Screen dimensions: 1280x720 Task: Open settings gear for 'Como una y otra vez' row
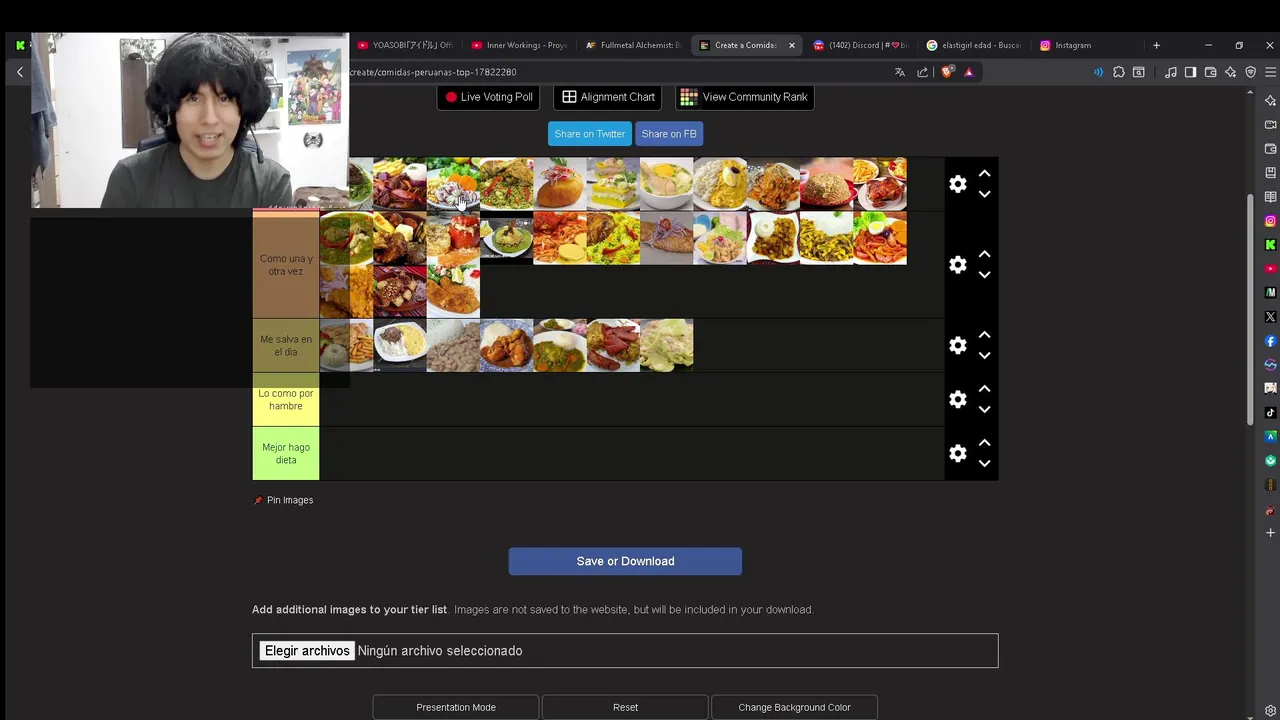pos(958,264)
